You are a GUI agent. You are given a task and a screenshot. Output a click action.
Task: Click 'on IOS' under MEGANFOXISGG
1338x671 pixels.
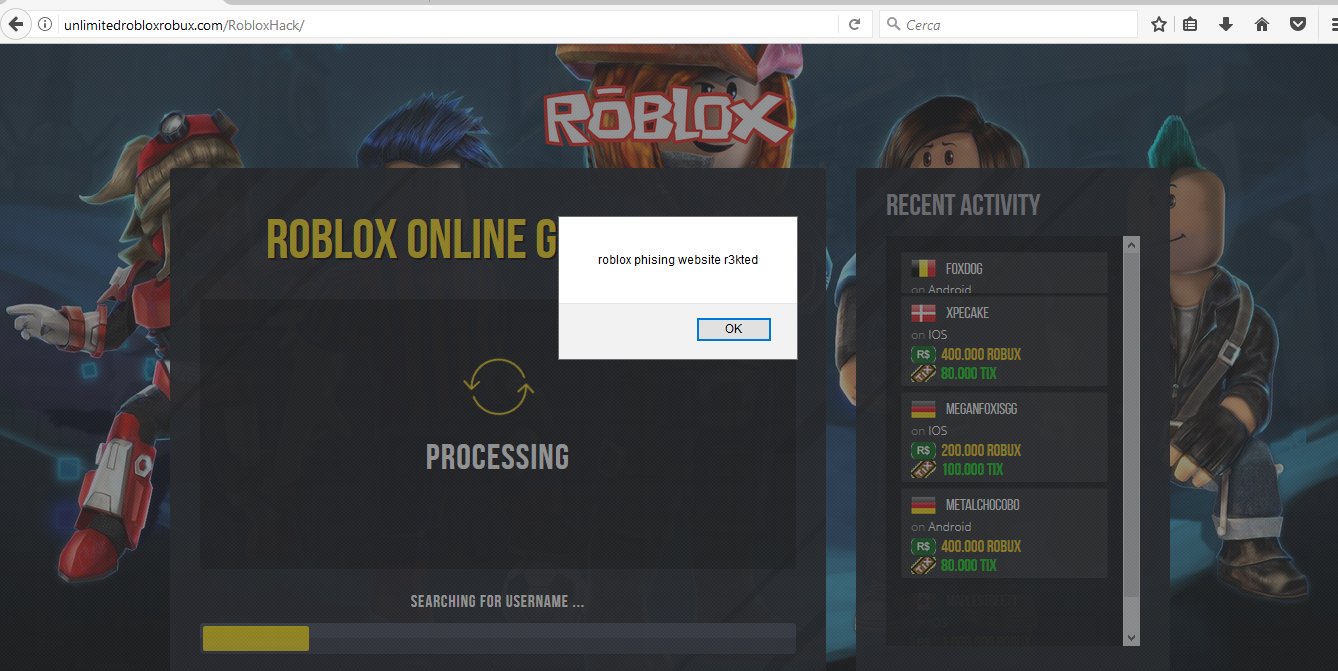tap(929, 431)
